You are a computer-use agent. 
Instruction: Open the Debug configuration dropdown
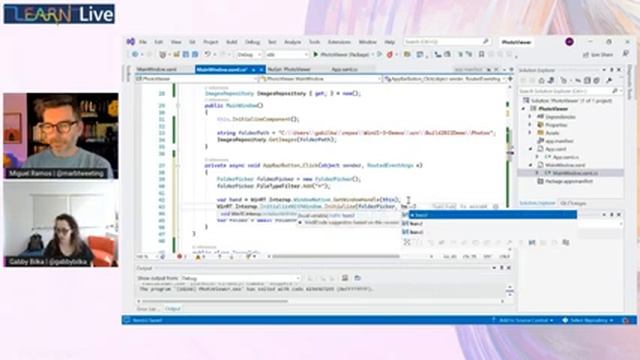249,54
